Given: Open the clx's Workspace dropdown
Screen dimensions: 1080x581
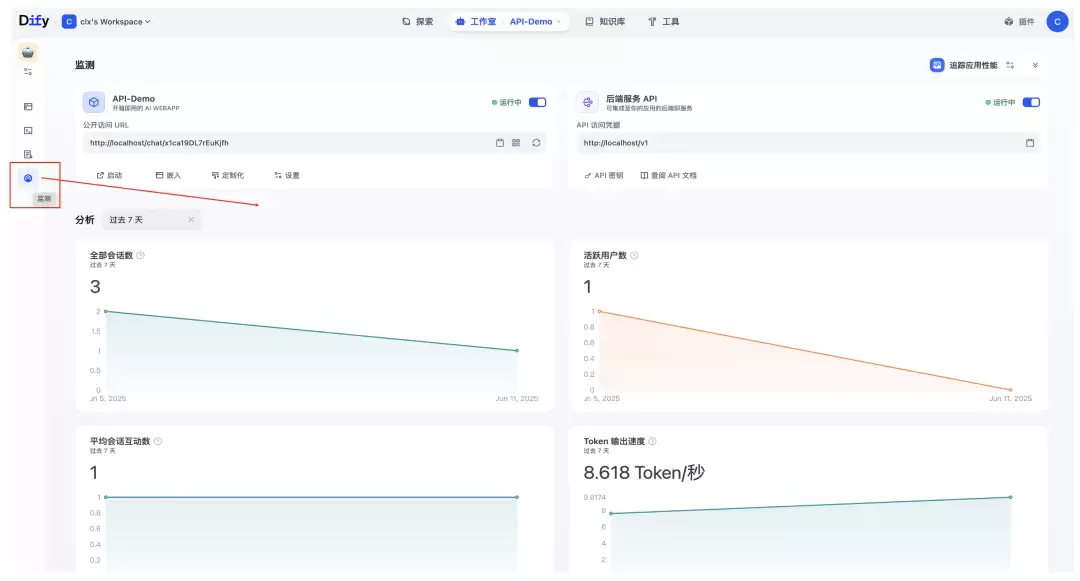Looking at the screenshot, I should (x=107, y=22).
